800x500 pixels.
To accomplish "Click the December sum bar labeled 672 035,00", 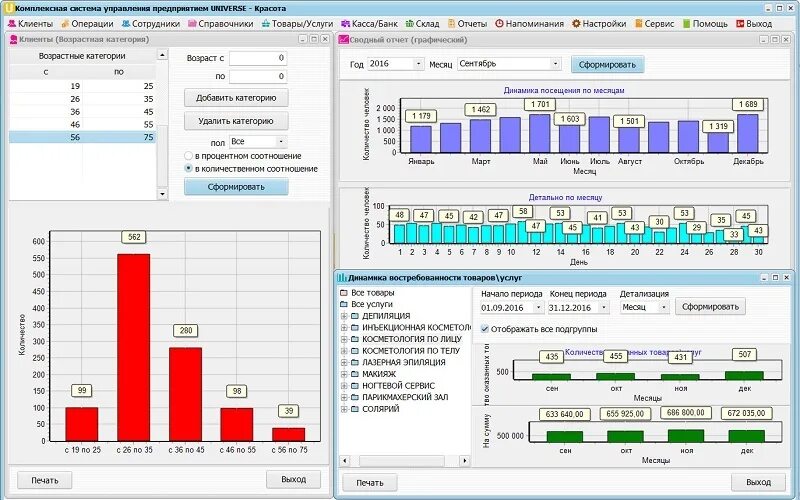I will pos(746,436).
